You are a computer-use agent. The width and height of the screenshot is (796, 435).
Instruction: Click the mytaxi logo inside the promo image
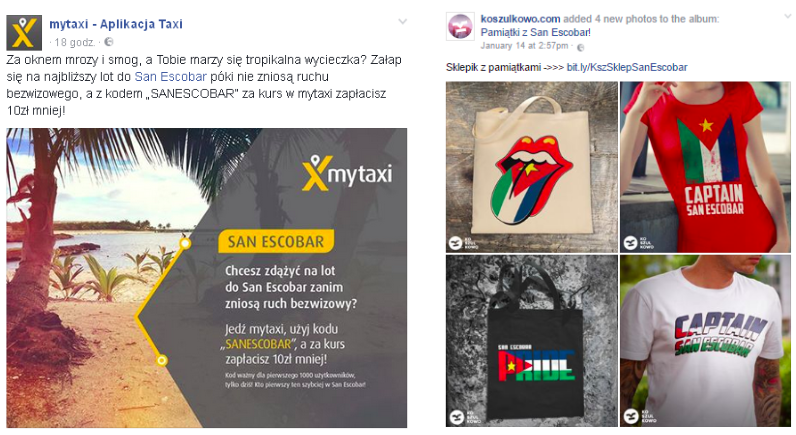[347, 173]
